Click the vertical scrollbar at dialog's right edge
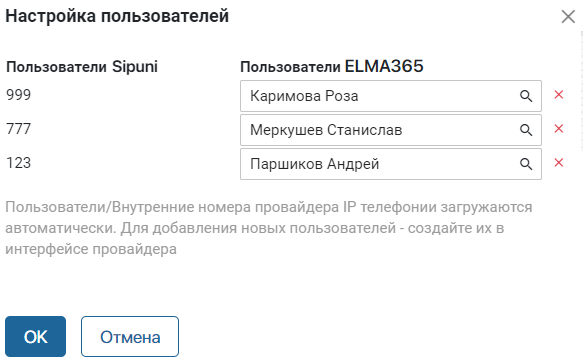The width and height of the screenshot is (583, 362). pyautogui.click(x=581, y=89)
